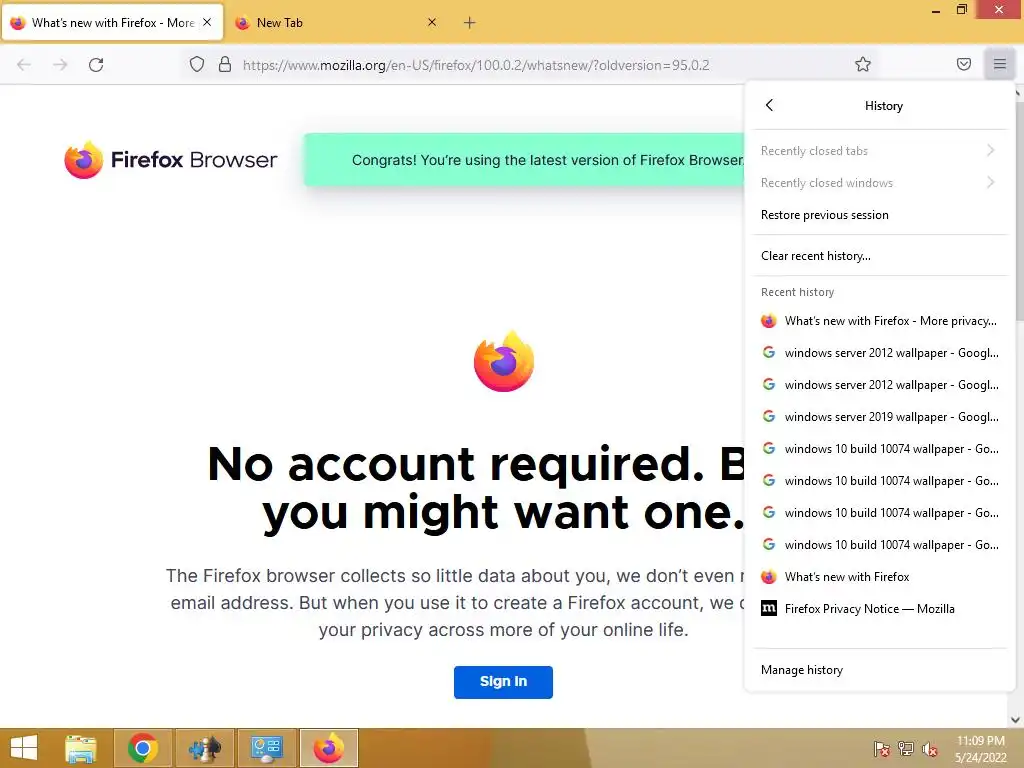Screen dimensions: 1024x768
Task: Open 'What's new with Firefox - More privacy' history entry
Action: tap(880, 321)
